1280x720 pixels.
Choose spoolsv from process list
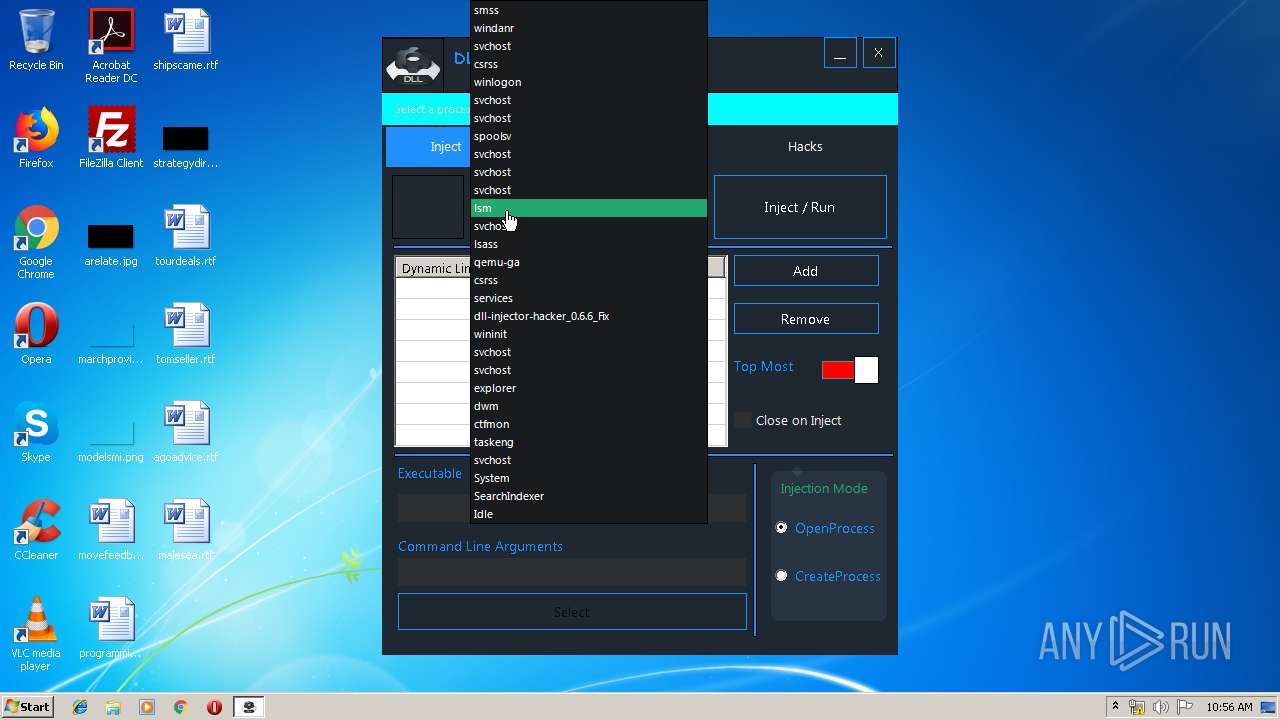click(x=589, y=136)
